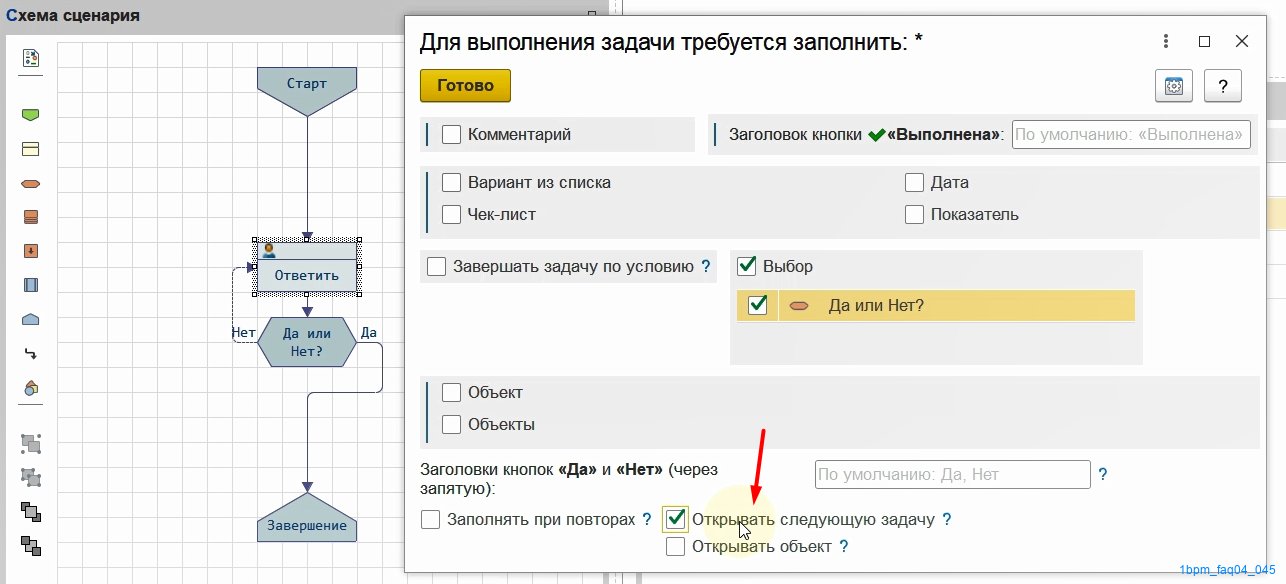Click the Да, Нет button captions input
The height and width of the screenshot is (584, 1286).
[x=952, y=474]
